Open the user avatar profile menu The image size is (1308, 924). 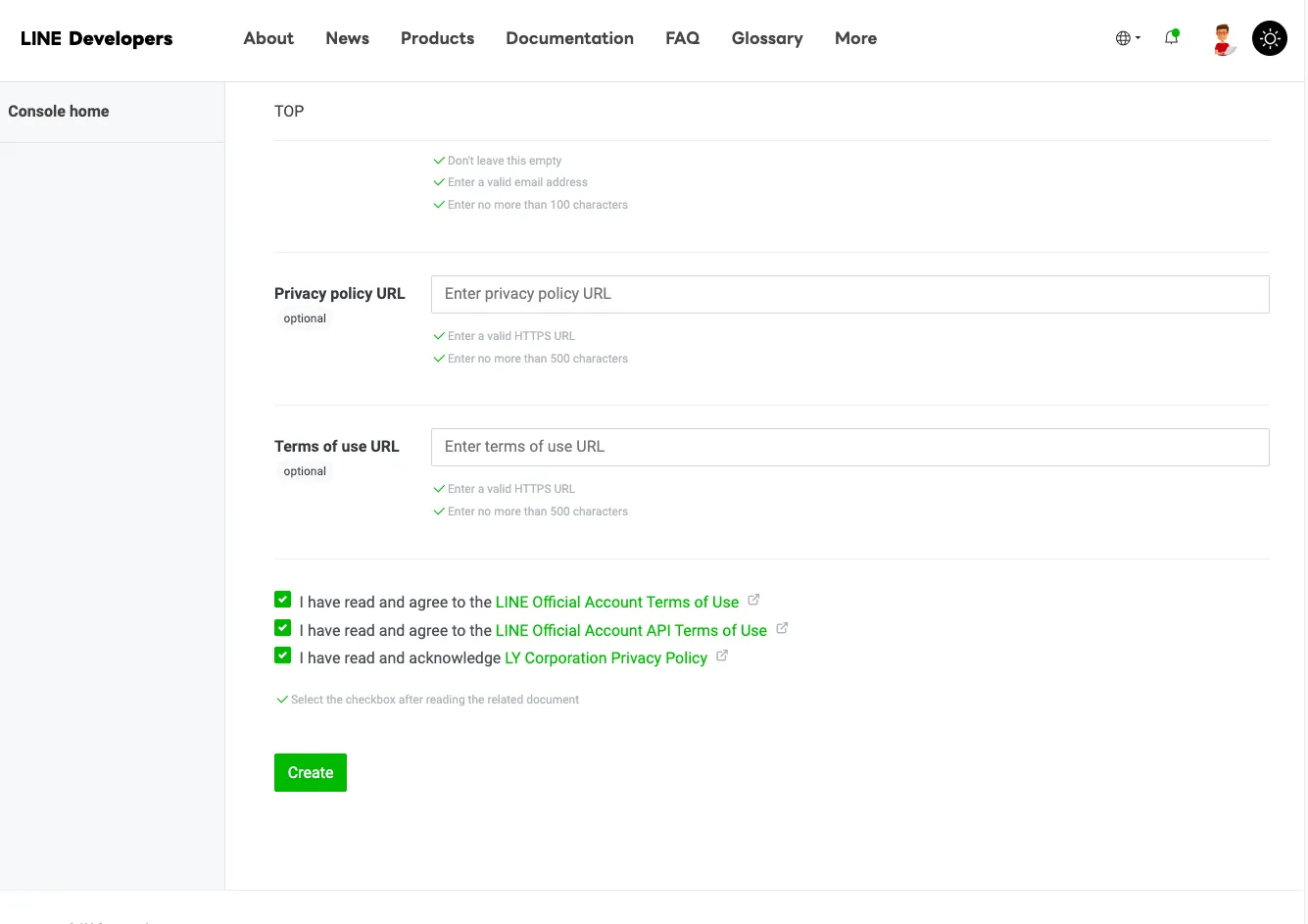(1223, 39)
